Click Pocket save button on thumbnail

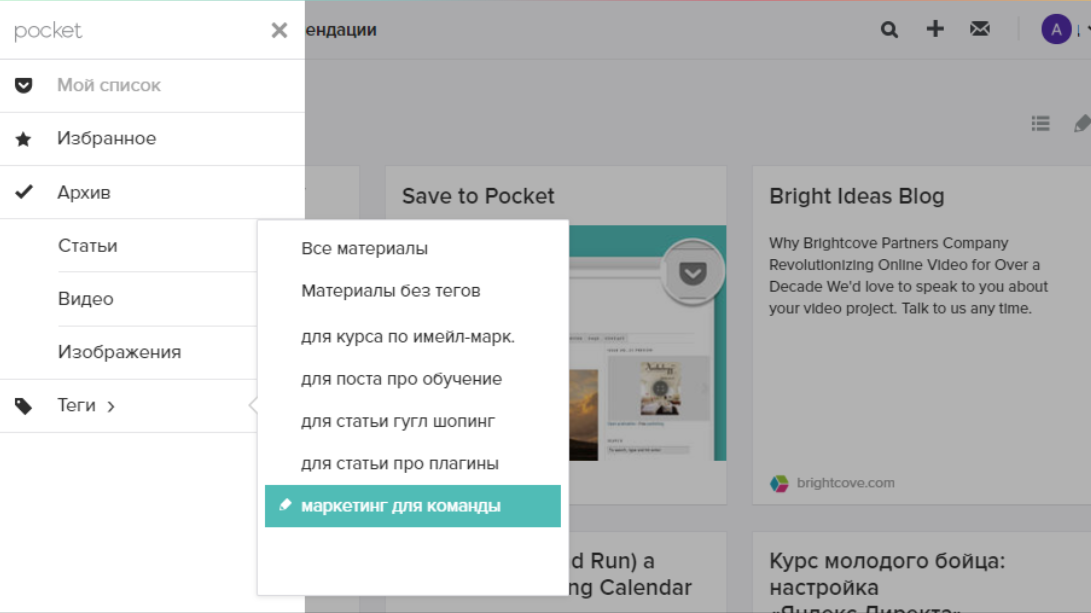tap(692, 273)
